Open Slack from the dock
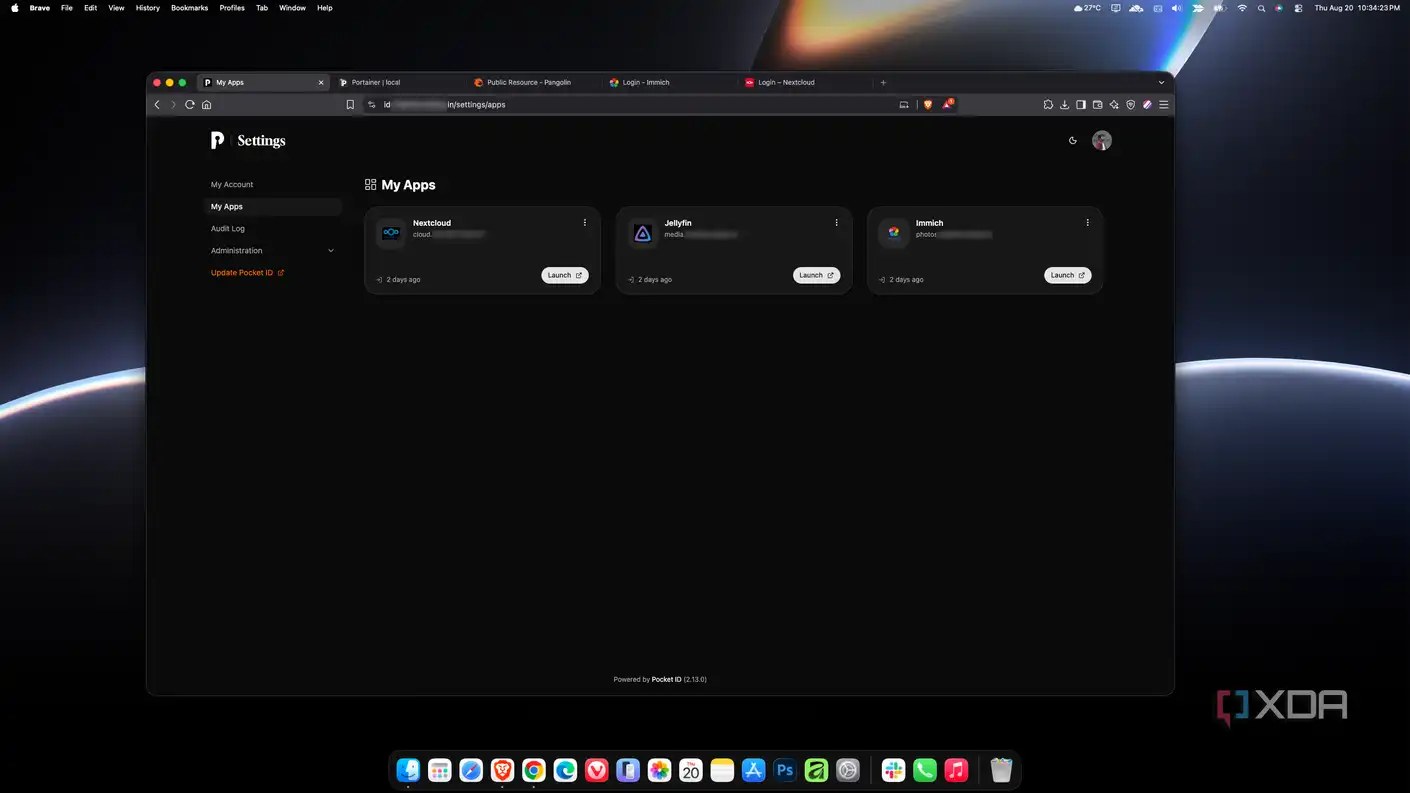 [893, 770]
